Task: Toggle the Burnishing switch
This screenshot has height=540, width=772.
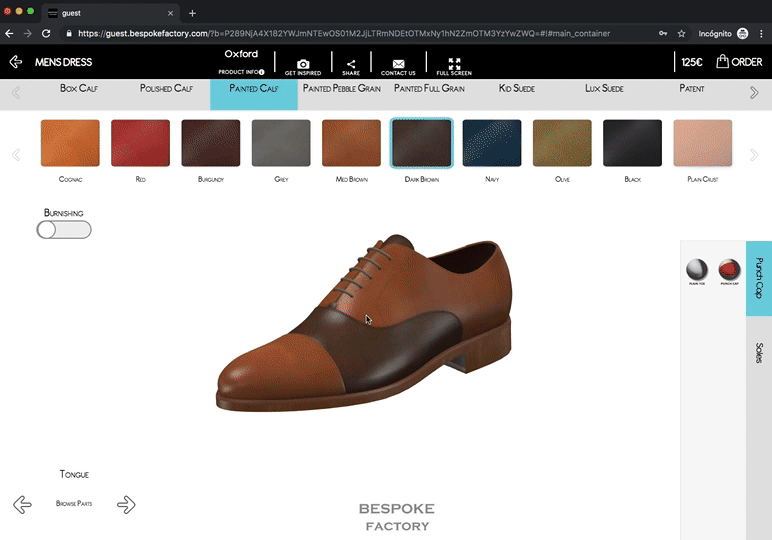Action: (64, 230)
